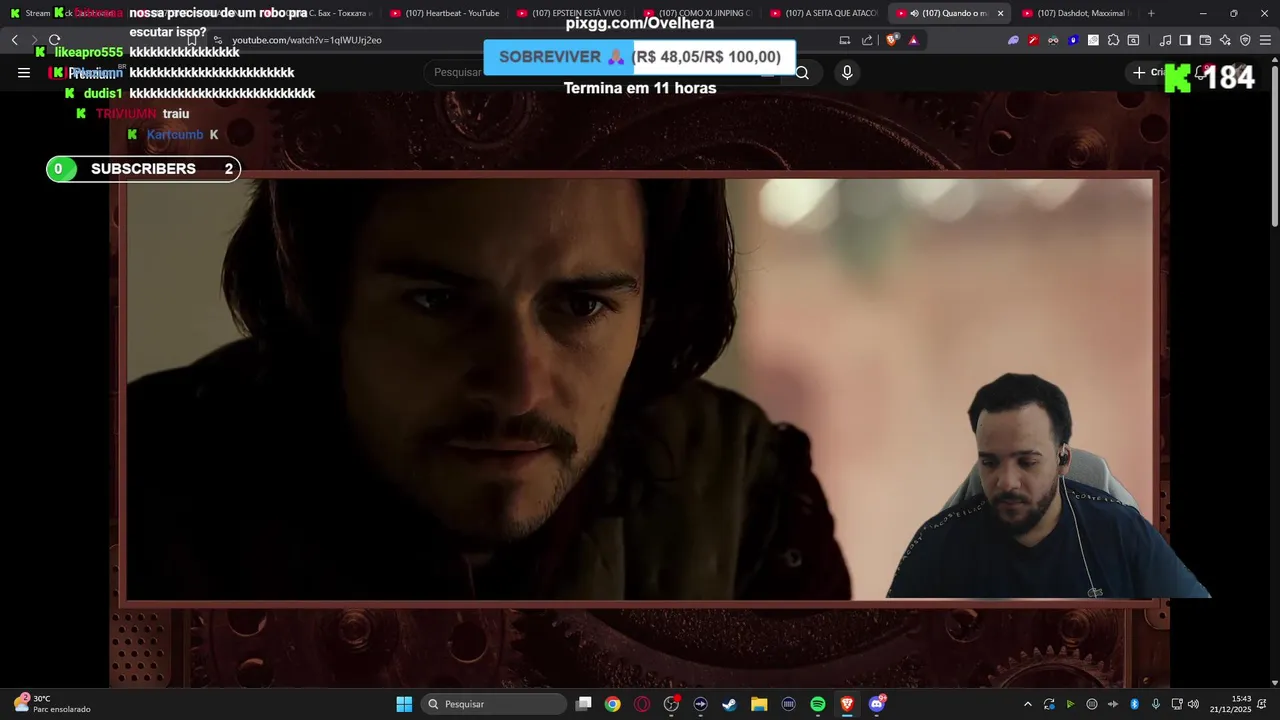Open OBS Studio from taskbar

coord(671,704)
